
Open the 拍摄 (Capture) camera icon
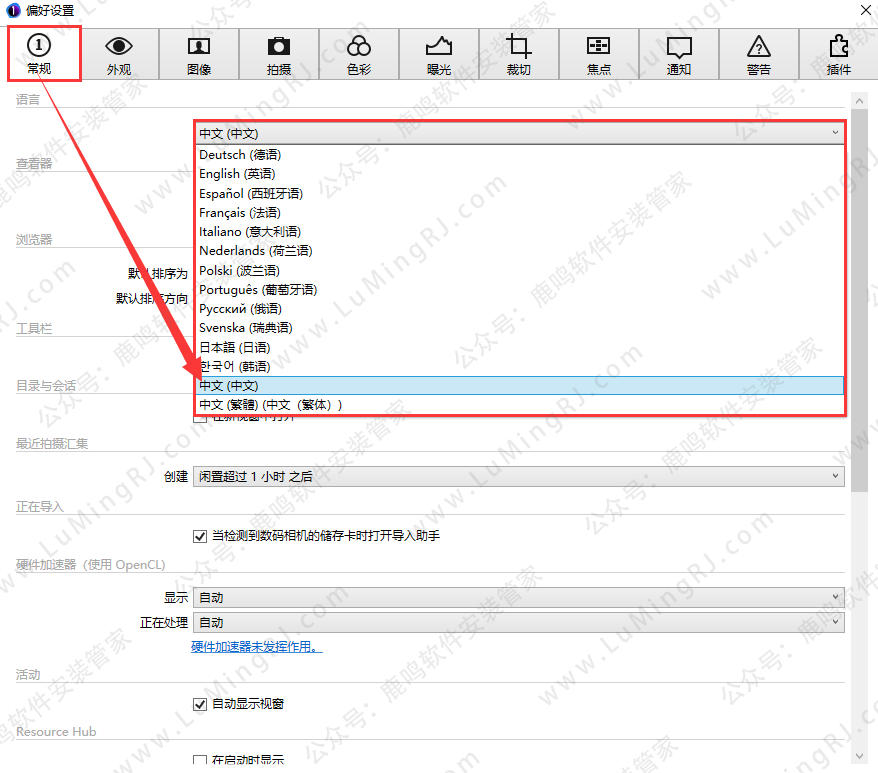coord(279,54)
